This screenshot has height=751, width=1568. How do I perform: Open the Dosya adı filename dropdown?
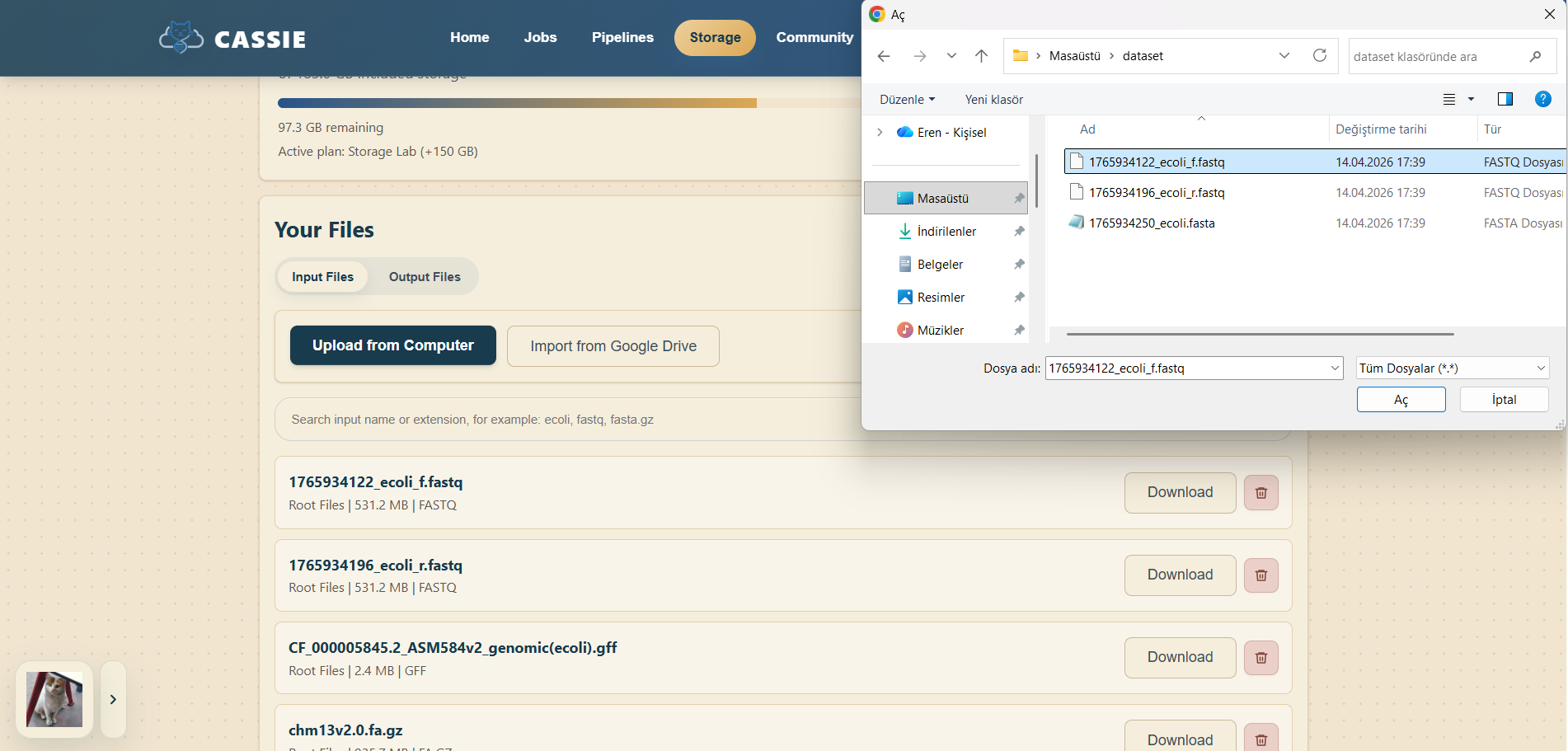1335,368
